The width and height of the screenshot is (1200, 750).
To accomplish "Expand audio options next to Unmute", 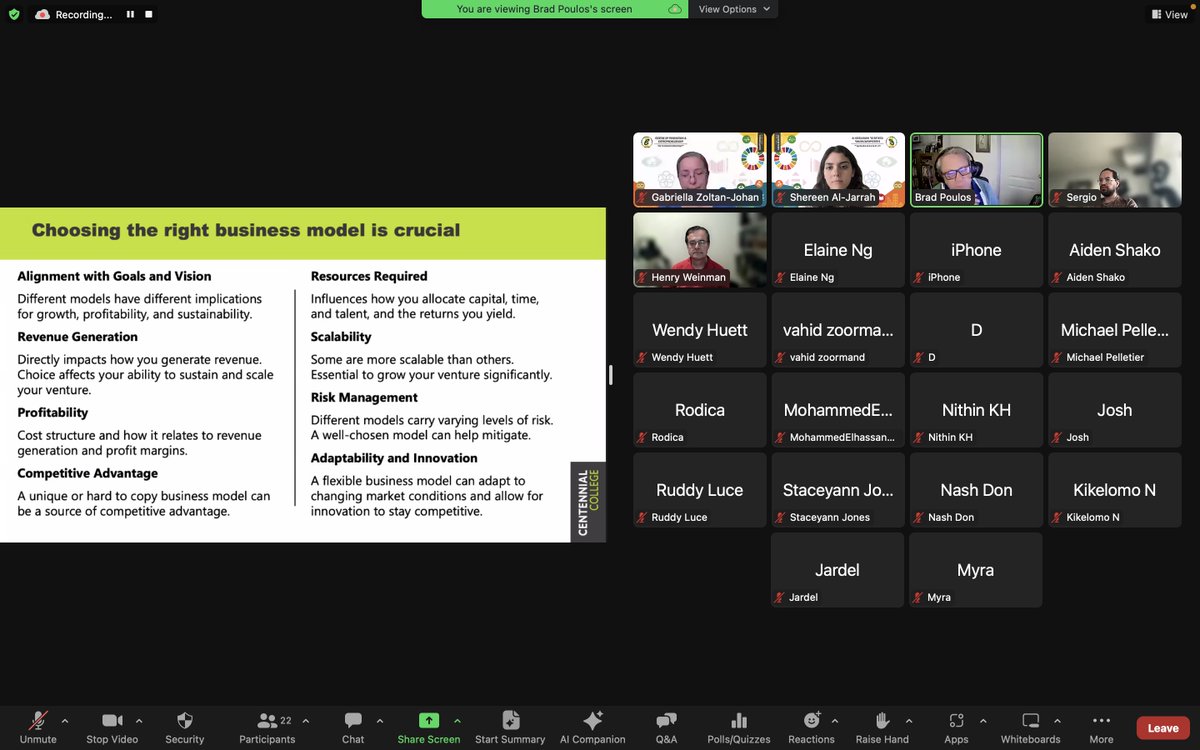I will (x=65, y=720).
